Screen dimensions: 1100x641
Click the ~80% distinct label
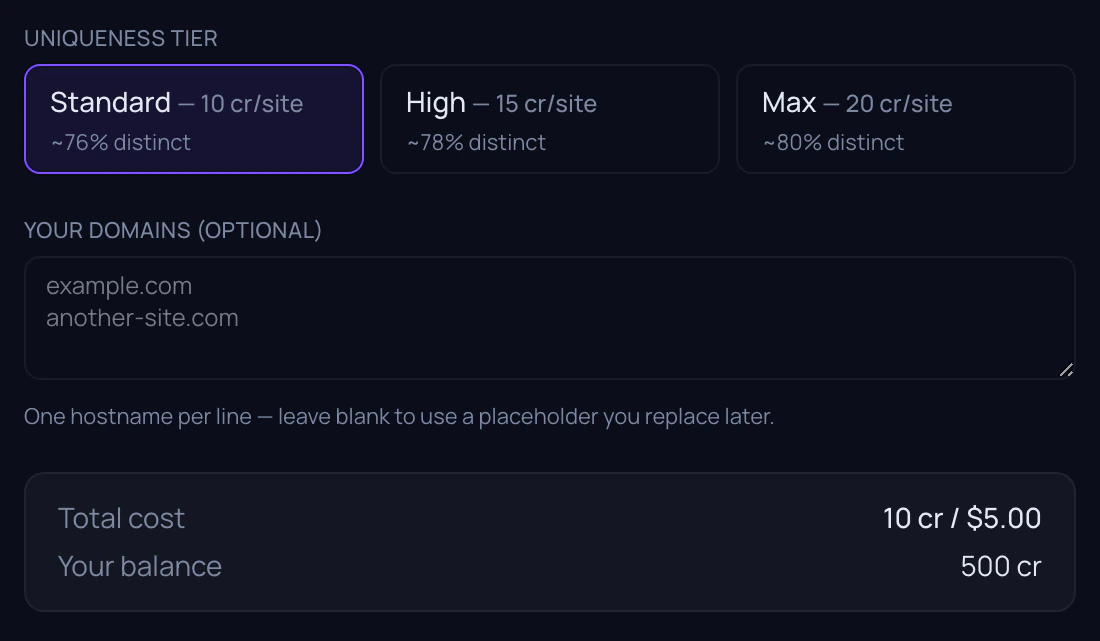pyautogui.click(x=833, y=142)
